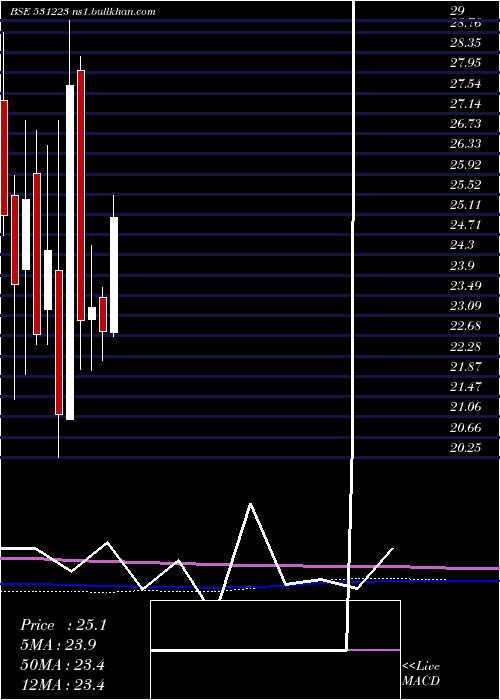Click the 23.09 price axis label
The image size is (500, 700).
click(x=466, y=306)
